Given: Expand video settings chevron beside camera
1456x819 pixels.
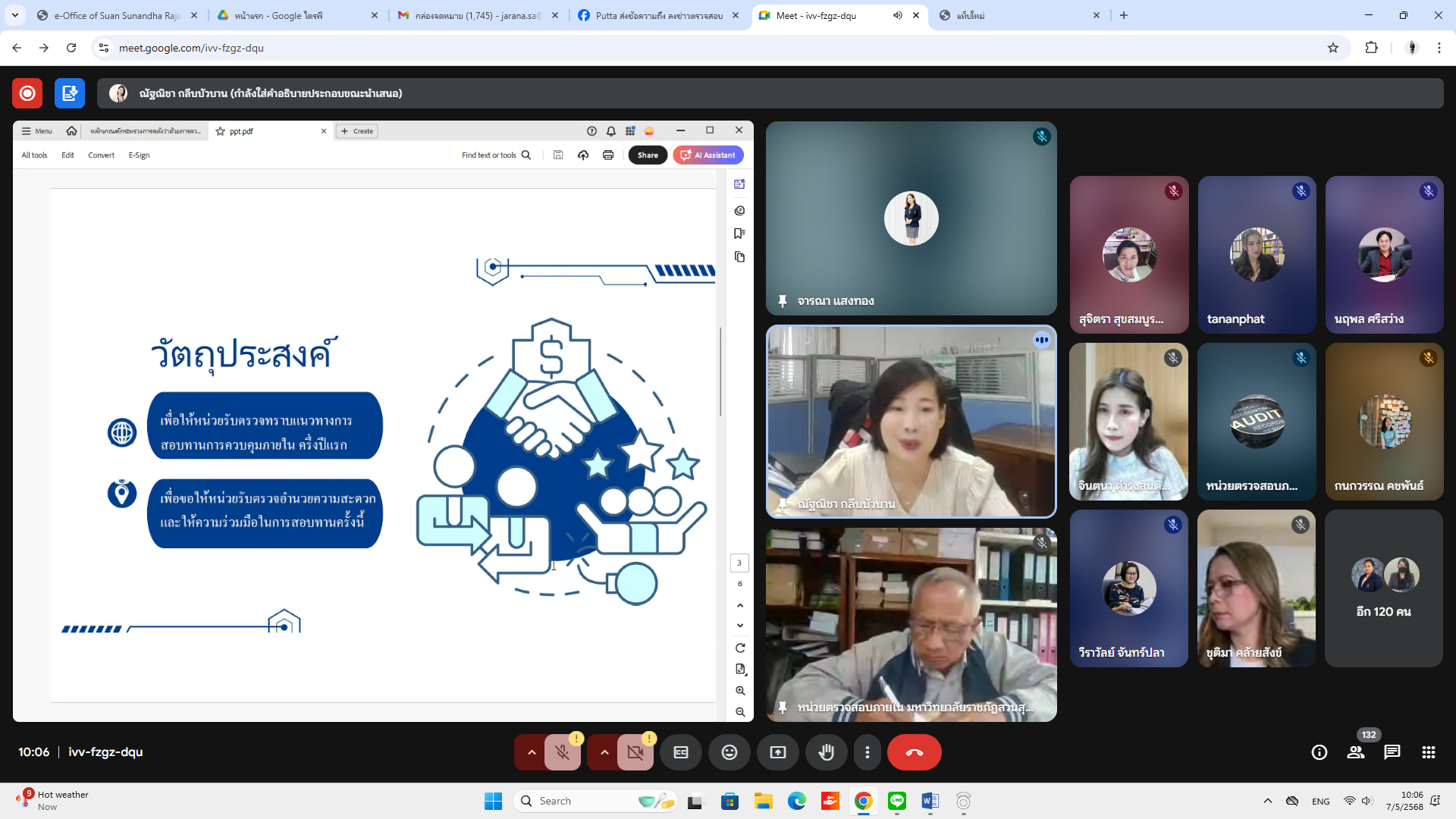Looking at the screenshot, I should pos(604,752).
